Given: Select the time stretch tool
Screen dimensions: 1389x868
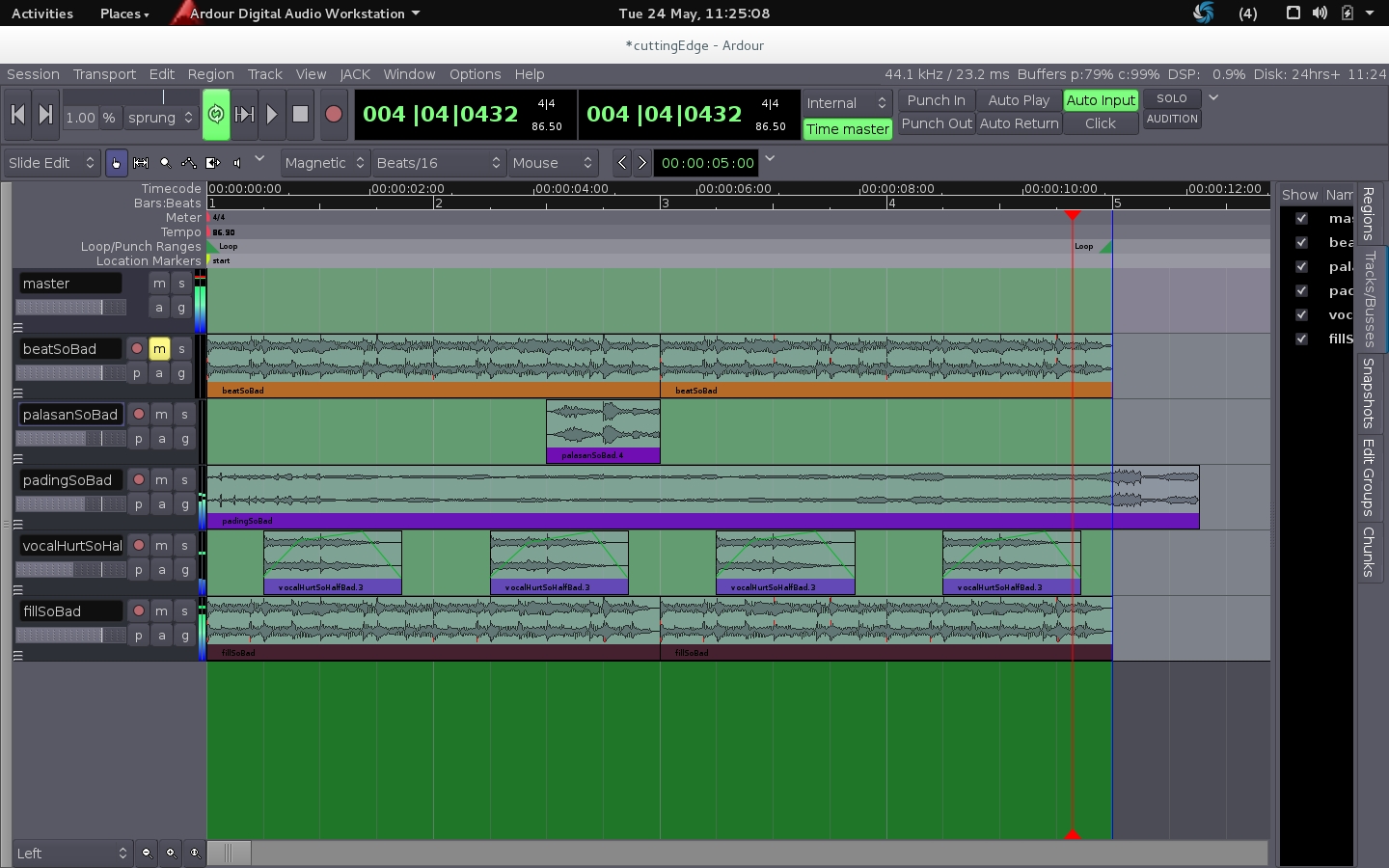Looking at the screenshot, I should [213, 163].
